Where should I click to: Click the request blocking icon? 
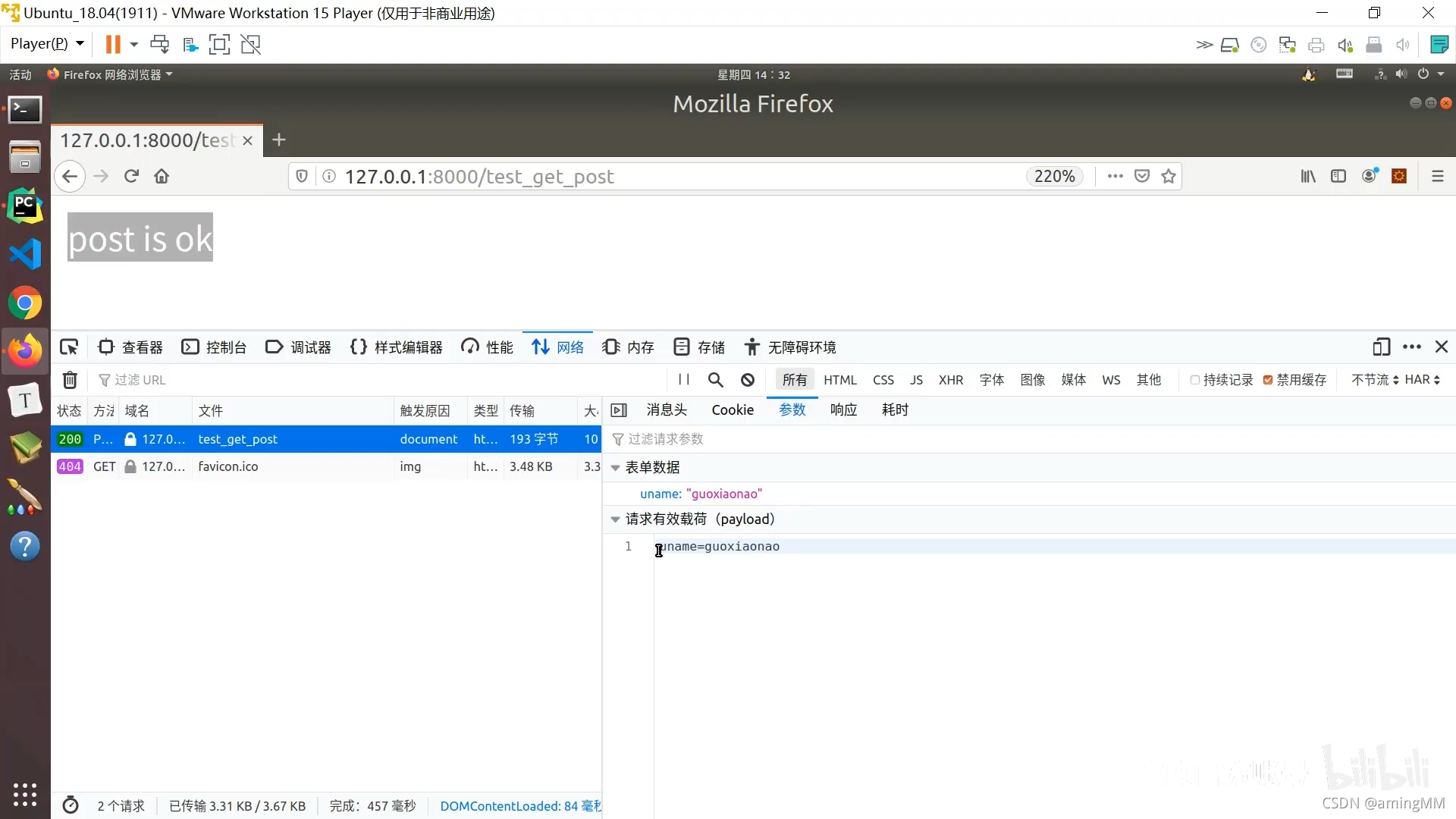pyautogui.click(x=748, y=380)
